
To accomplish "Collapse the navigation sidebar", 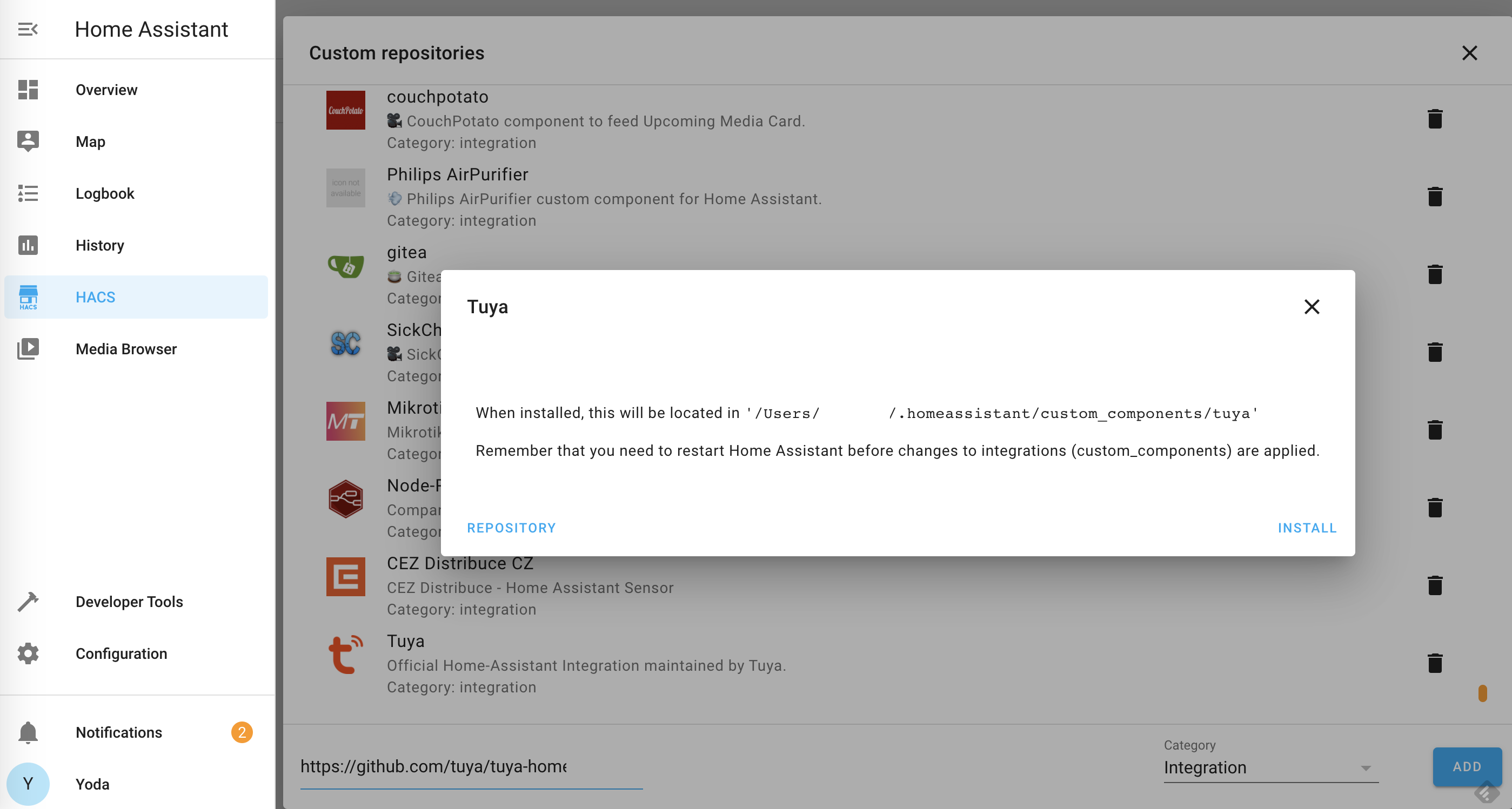I will (x=28, y=29).
